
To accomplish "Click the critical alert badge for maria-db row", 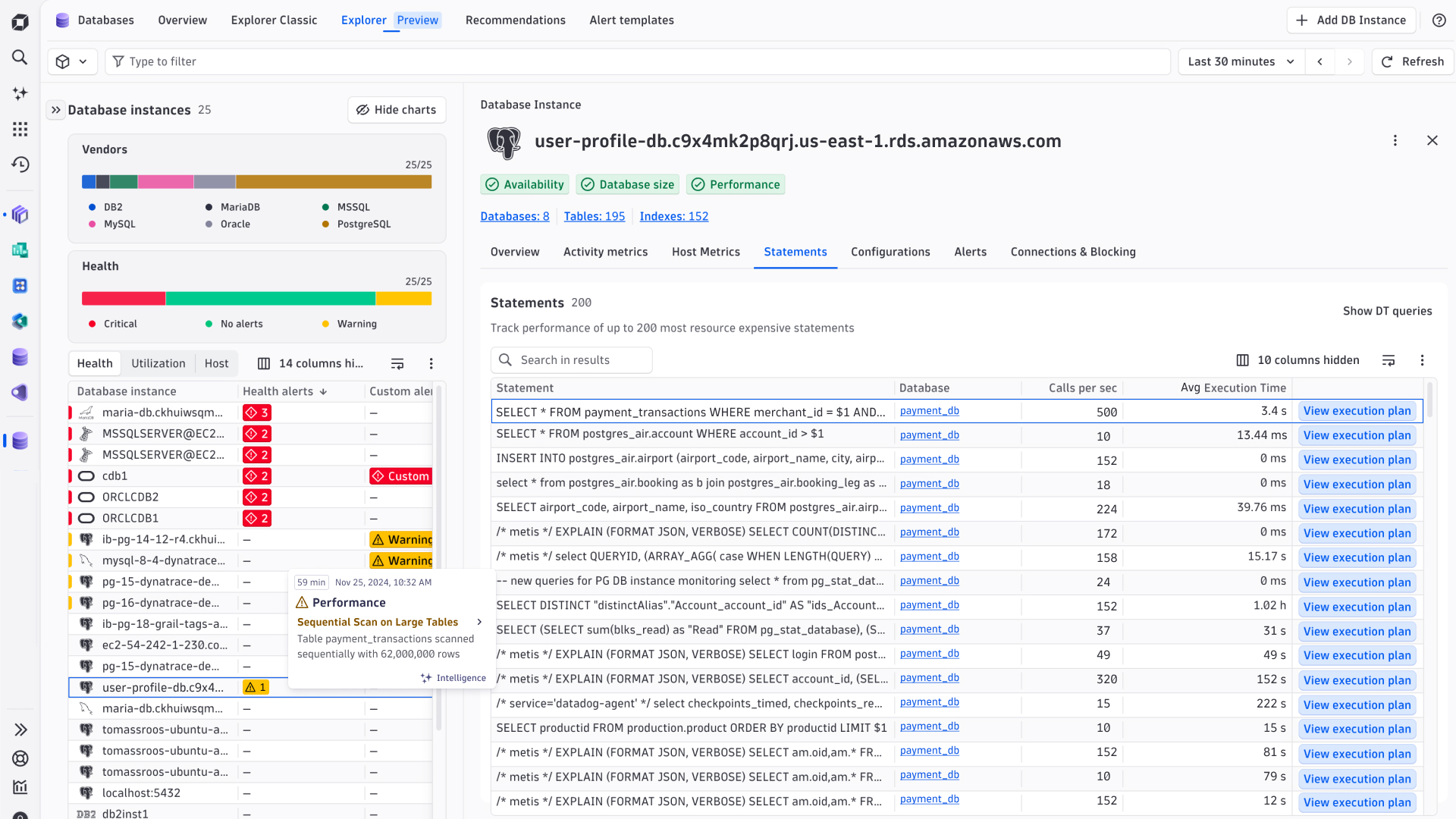I will (x=257, y=413).
